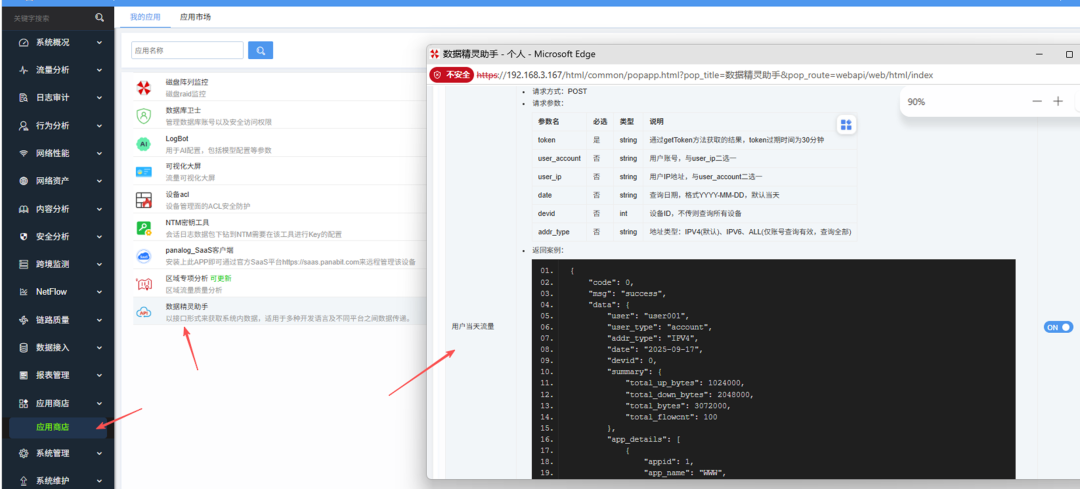Open the 跨境监测 sidebar menu
1080x489 pixels.
pyautogui.click(x=57, y=264)
